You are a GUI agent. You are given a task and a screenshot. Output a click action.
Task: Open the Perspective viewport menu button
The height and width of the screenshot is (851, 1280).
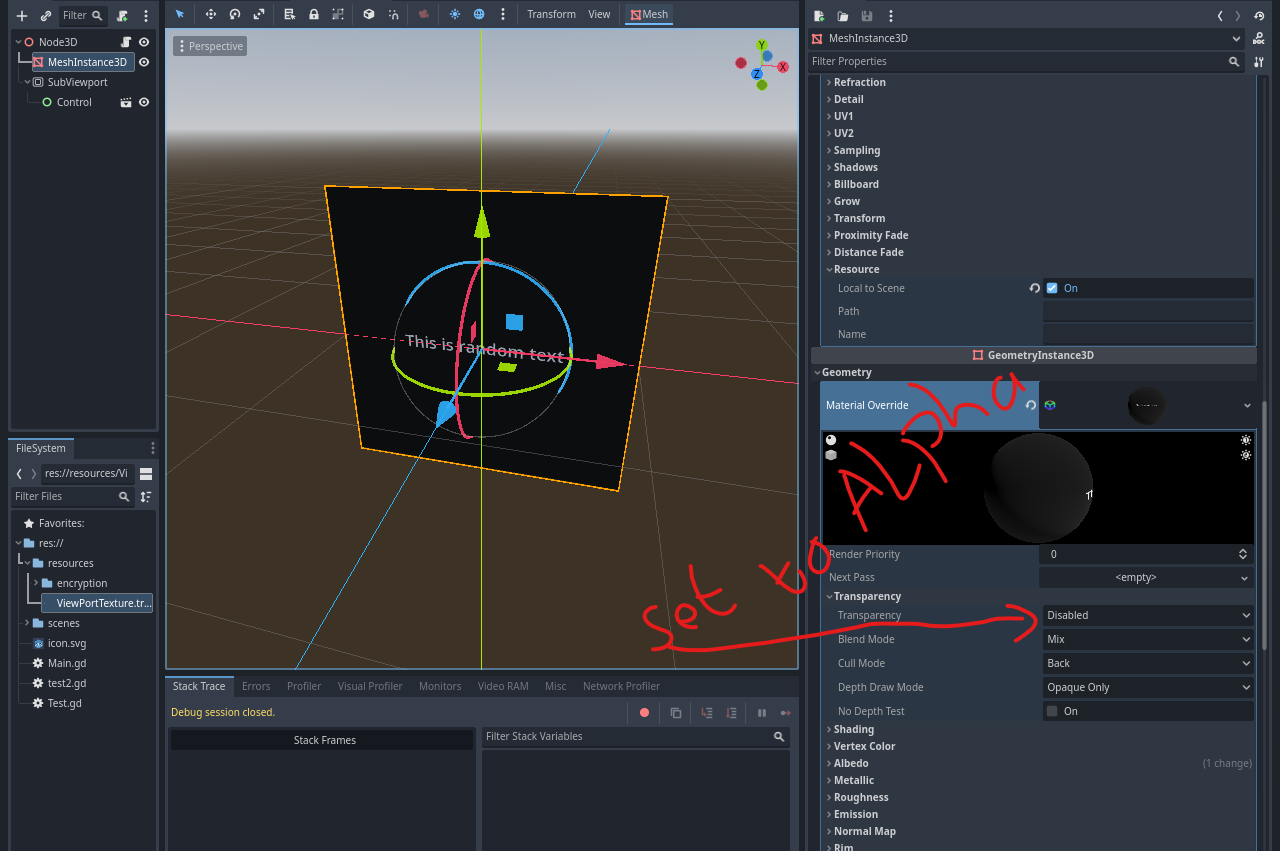tap(210, 46)
